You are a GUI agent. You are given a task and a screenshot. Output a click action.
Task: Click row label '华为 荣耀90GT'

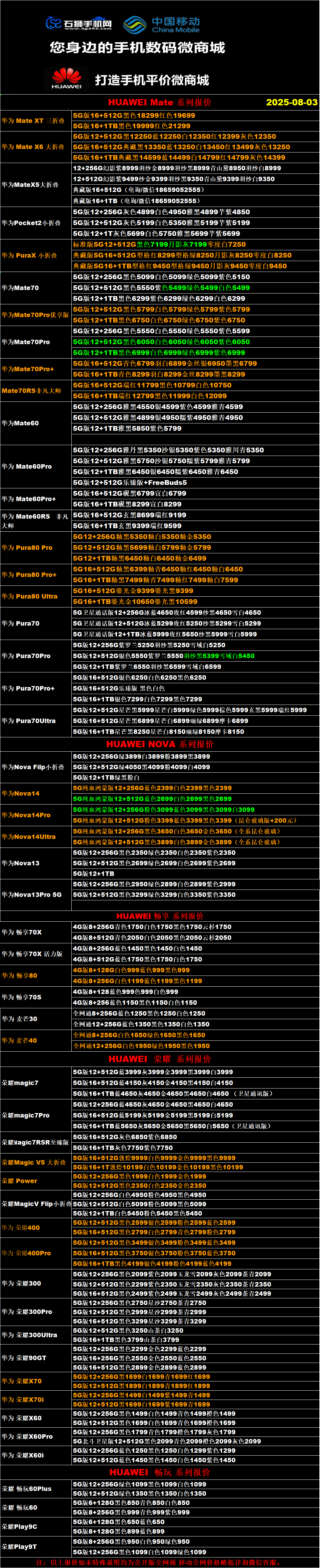click(24, 1358)
